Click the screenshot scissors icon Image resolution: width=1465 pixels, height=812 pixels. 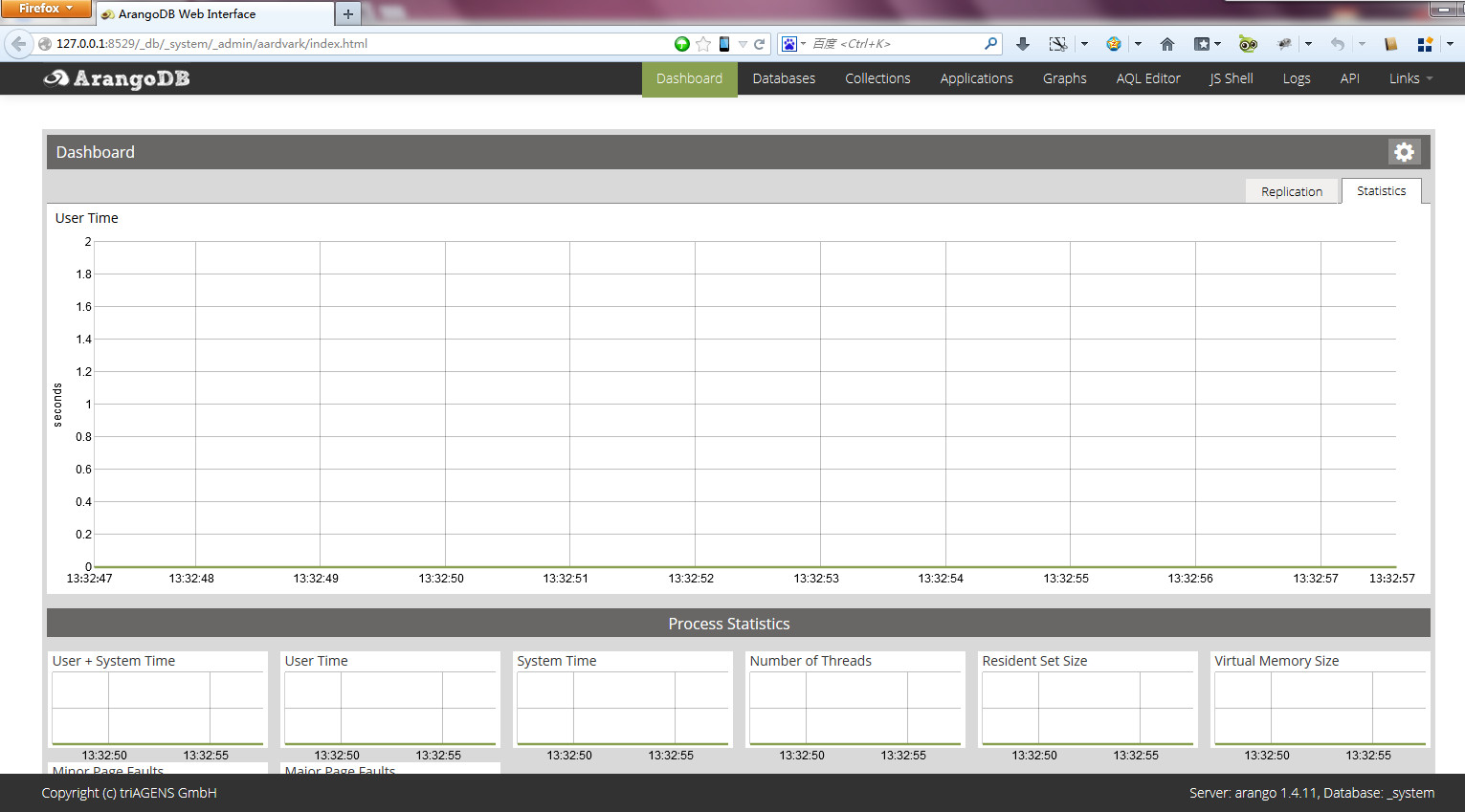[1057, 44]
